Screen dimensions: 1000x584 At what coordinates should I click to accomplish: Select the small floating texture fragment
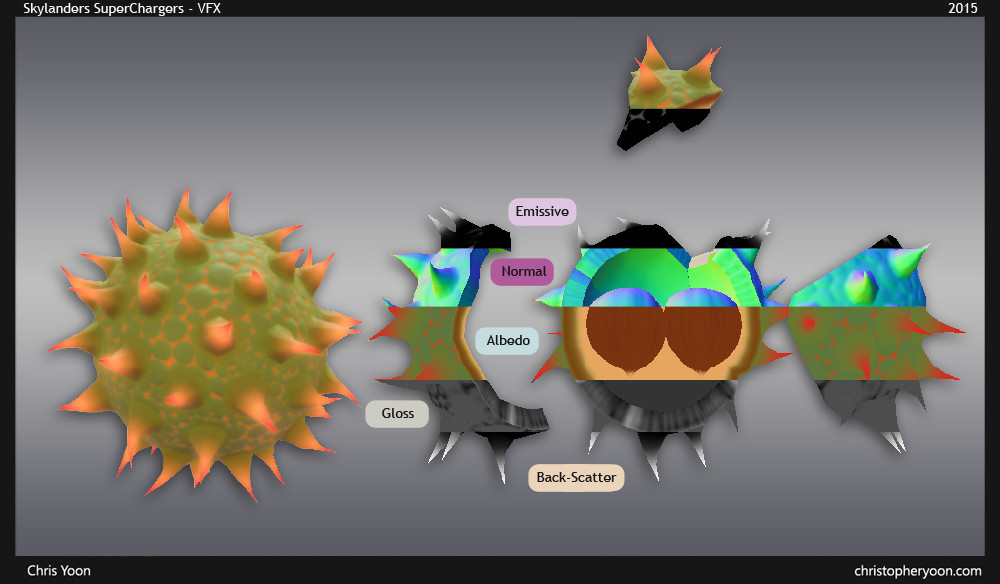pos(669,94)
